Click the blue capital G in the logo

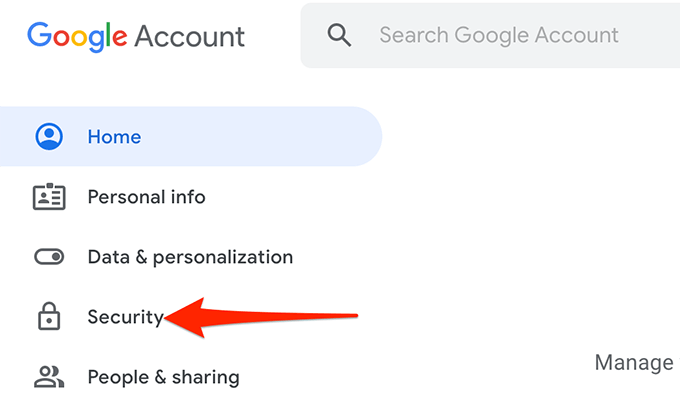click(40, 36)
